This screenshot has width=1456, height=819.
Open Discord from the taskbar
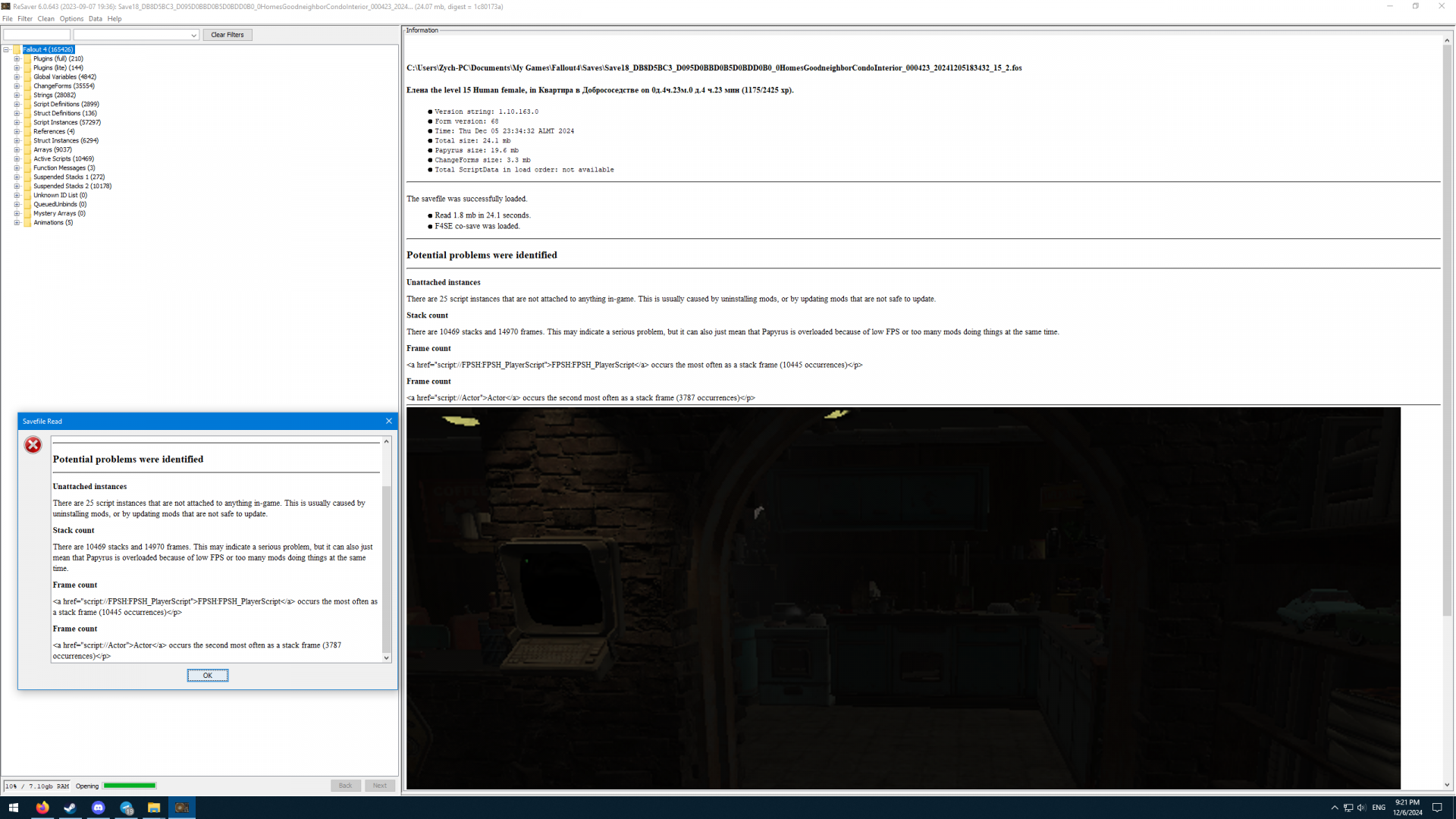98,808
